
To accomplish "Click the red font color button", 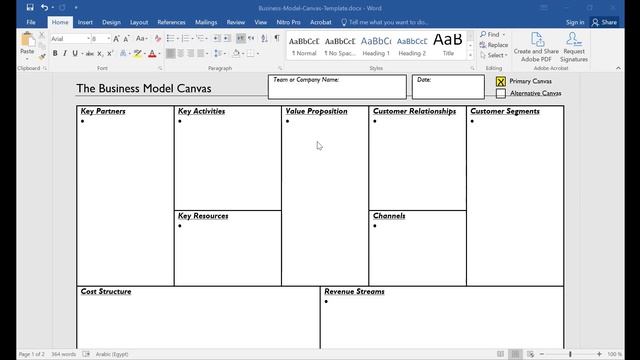I will [x=152, y=53].
